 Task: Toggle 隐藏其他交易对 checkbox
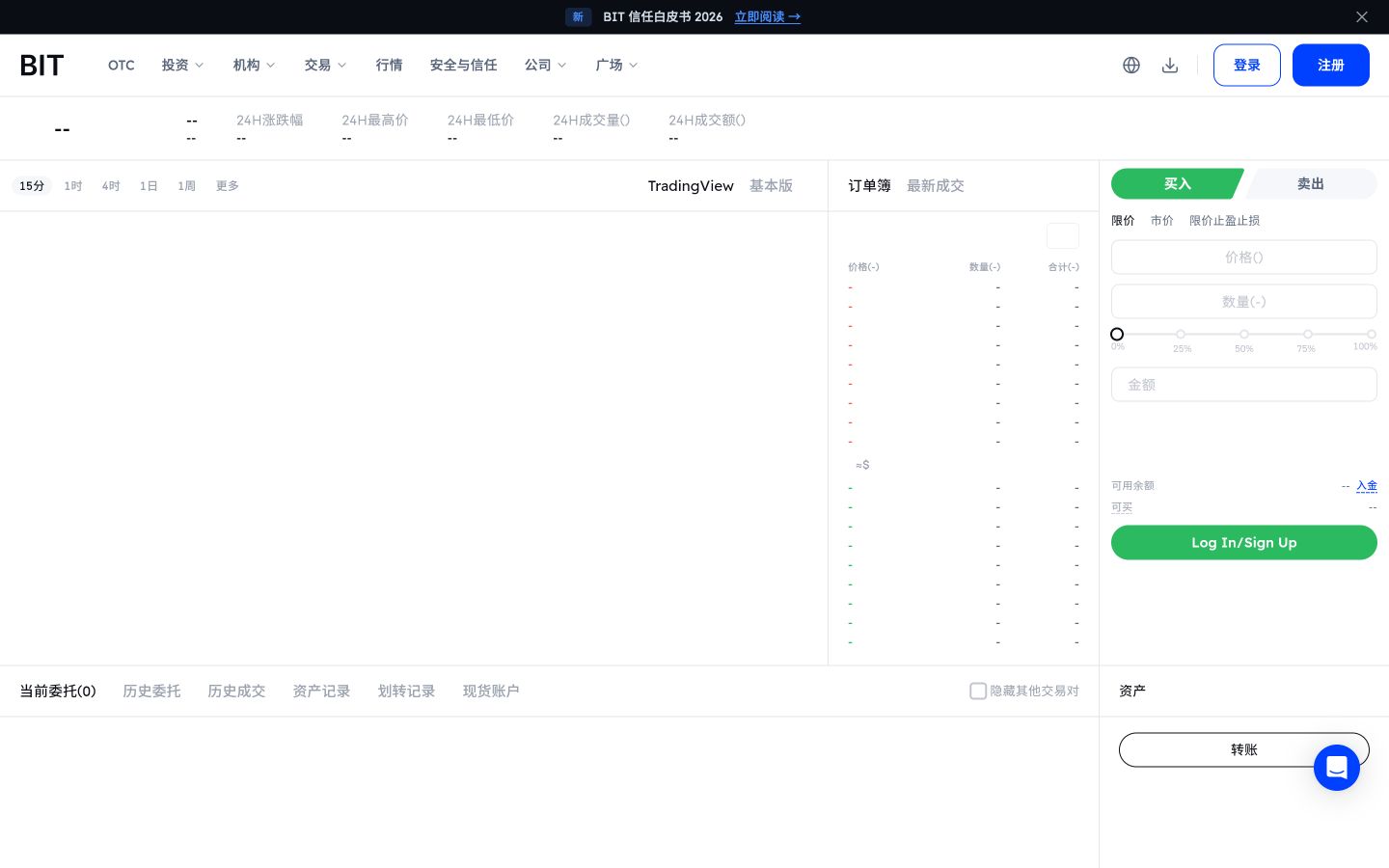point(978,692)
